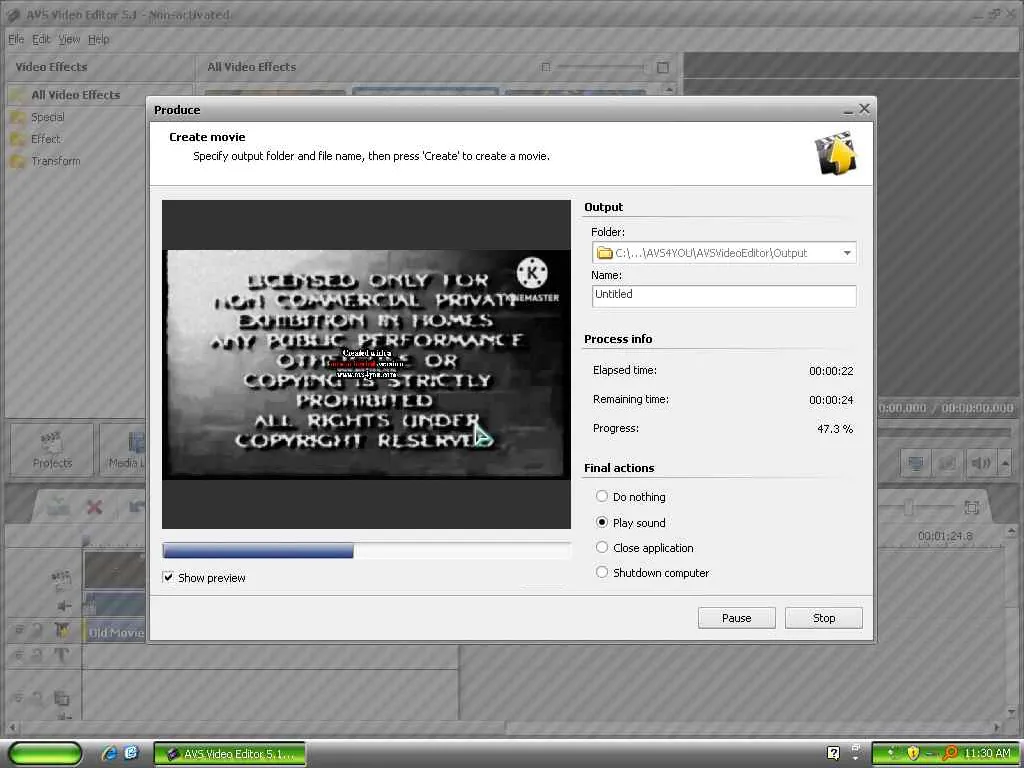Click the second blue quick launch icon
The image size is (1024, 768).
click(131, 753)
